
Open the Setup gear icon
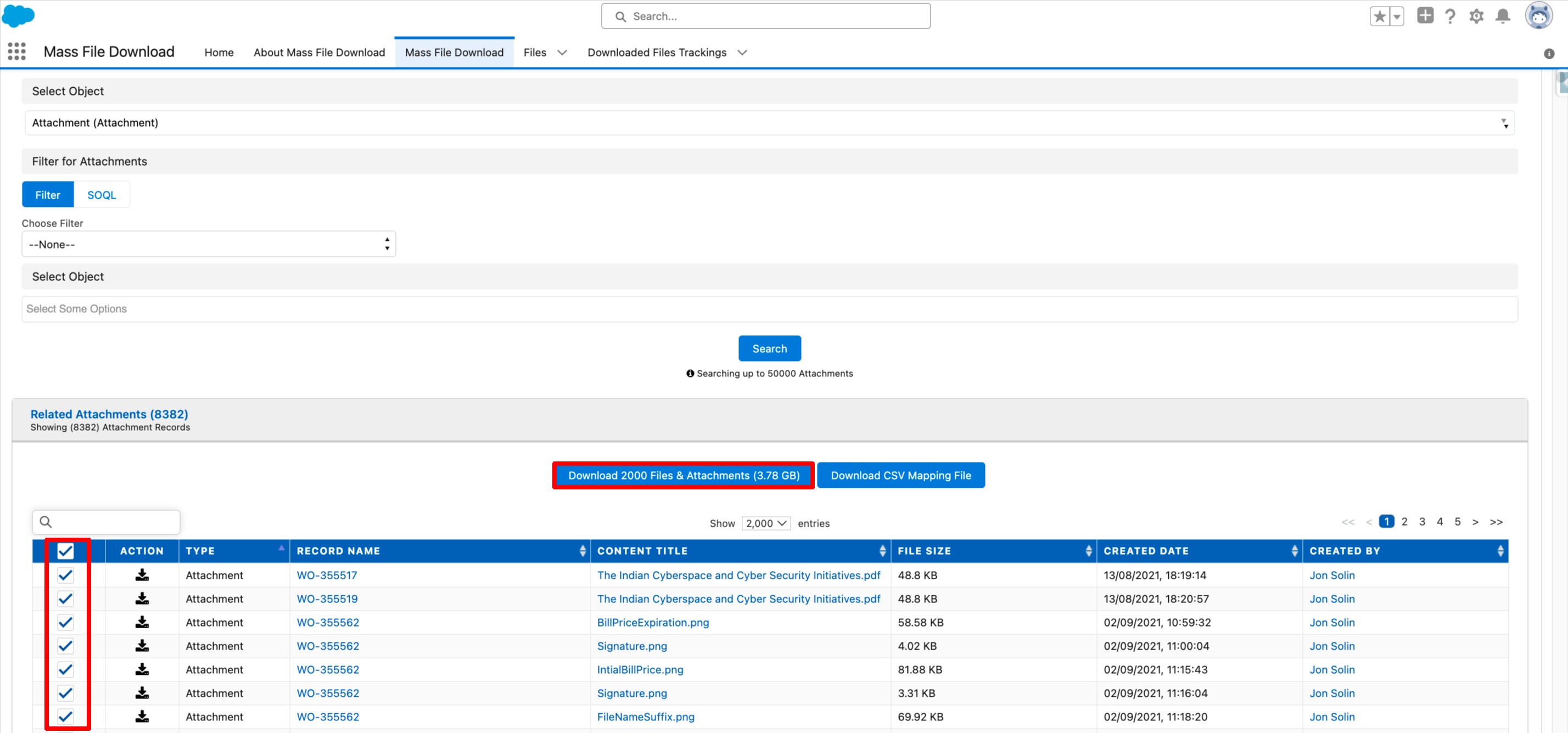1476,16
